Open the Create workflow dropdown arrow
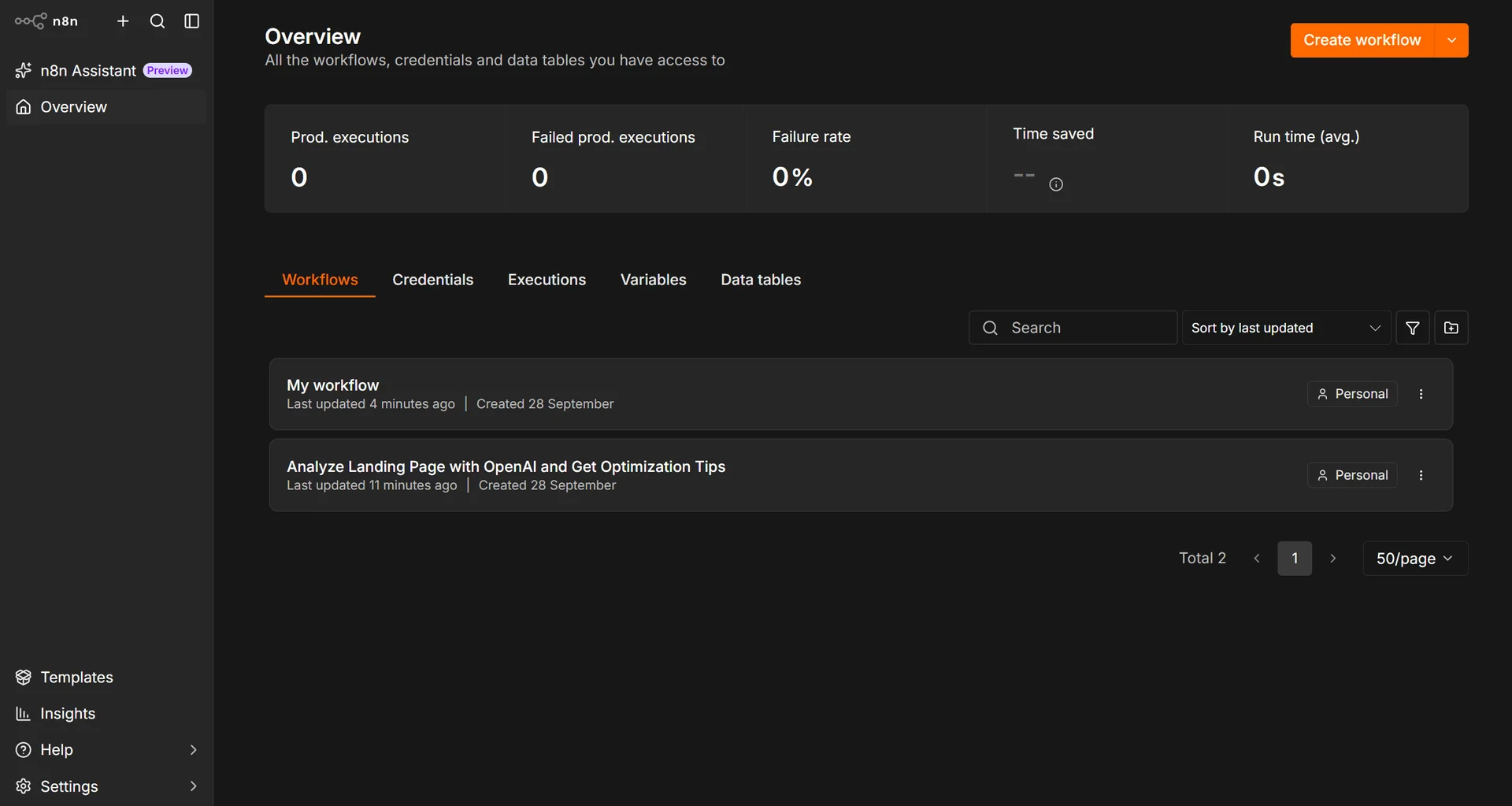The image size is (1512, 806). (1451, 40)
